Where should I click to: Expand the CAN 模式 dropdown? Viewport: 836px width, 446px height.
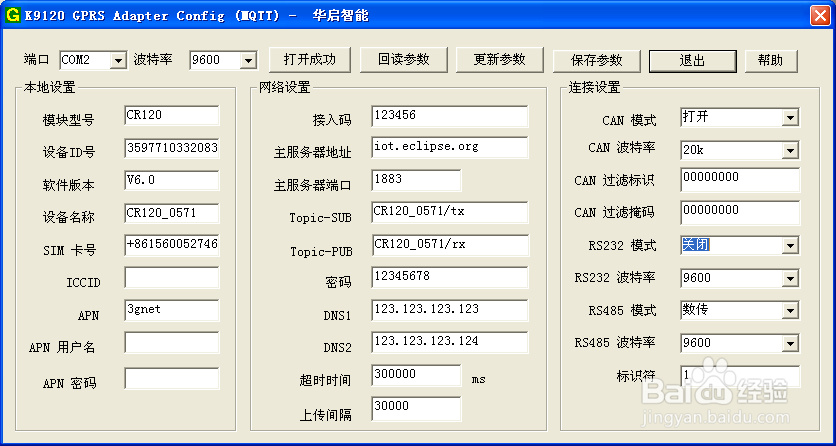pos(791,117)
